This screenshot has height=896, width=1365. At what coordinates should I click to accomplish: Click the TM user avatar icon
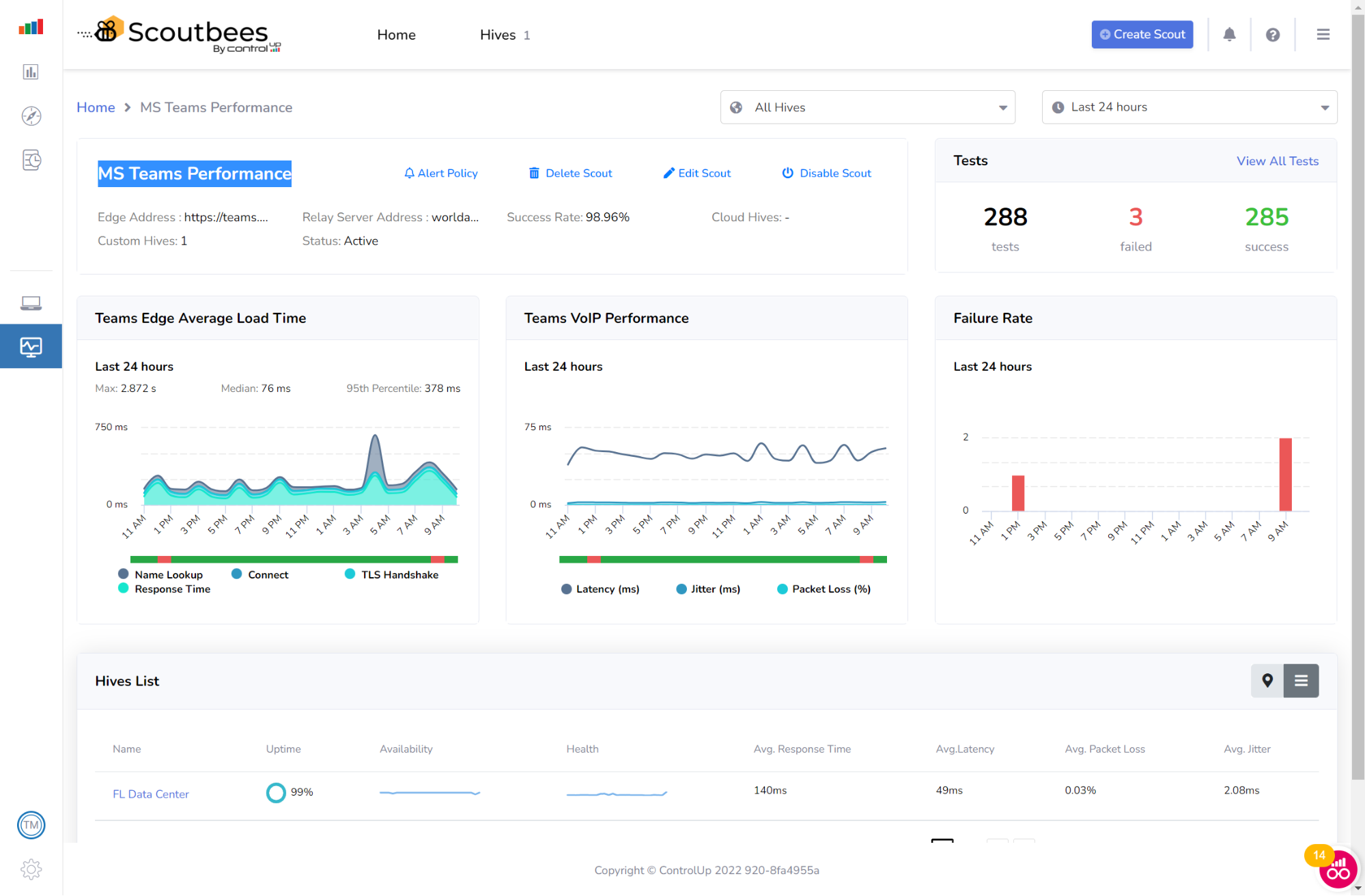31,825
